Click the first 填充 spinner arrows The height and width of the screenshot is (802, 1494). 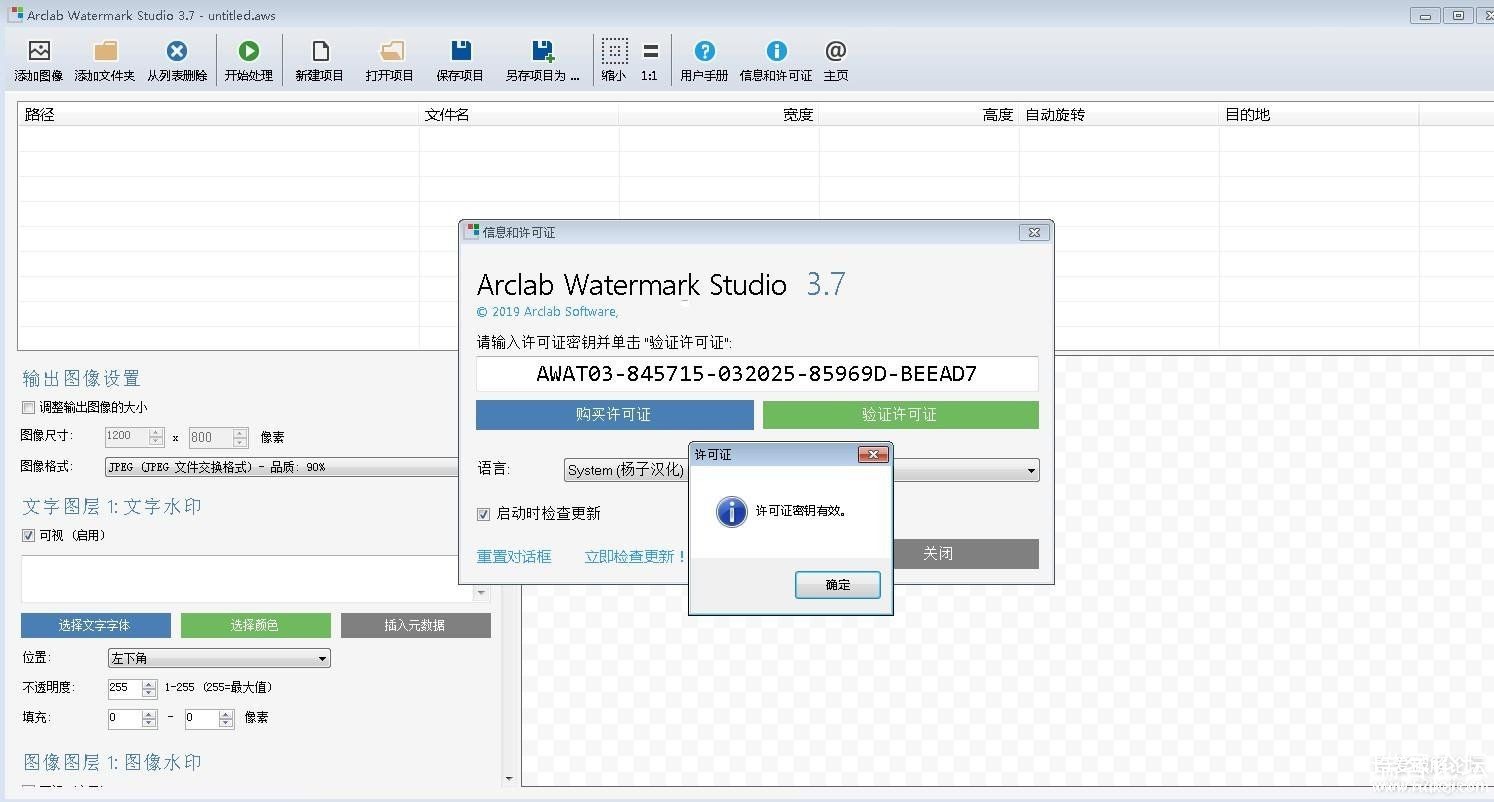150,718
